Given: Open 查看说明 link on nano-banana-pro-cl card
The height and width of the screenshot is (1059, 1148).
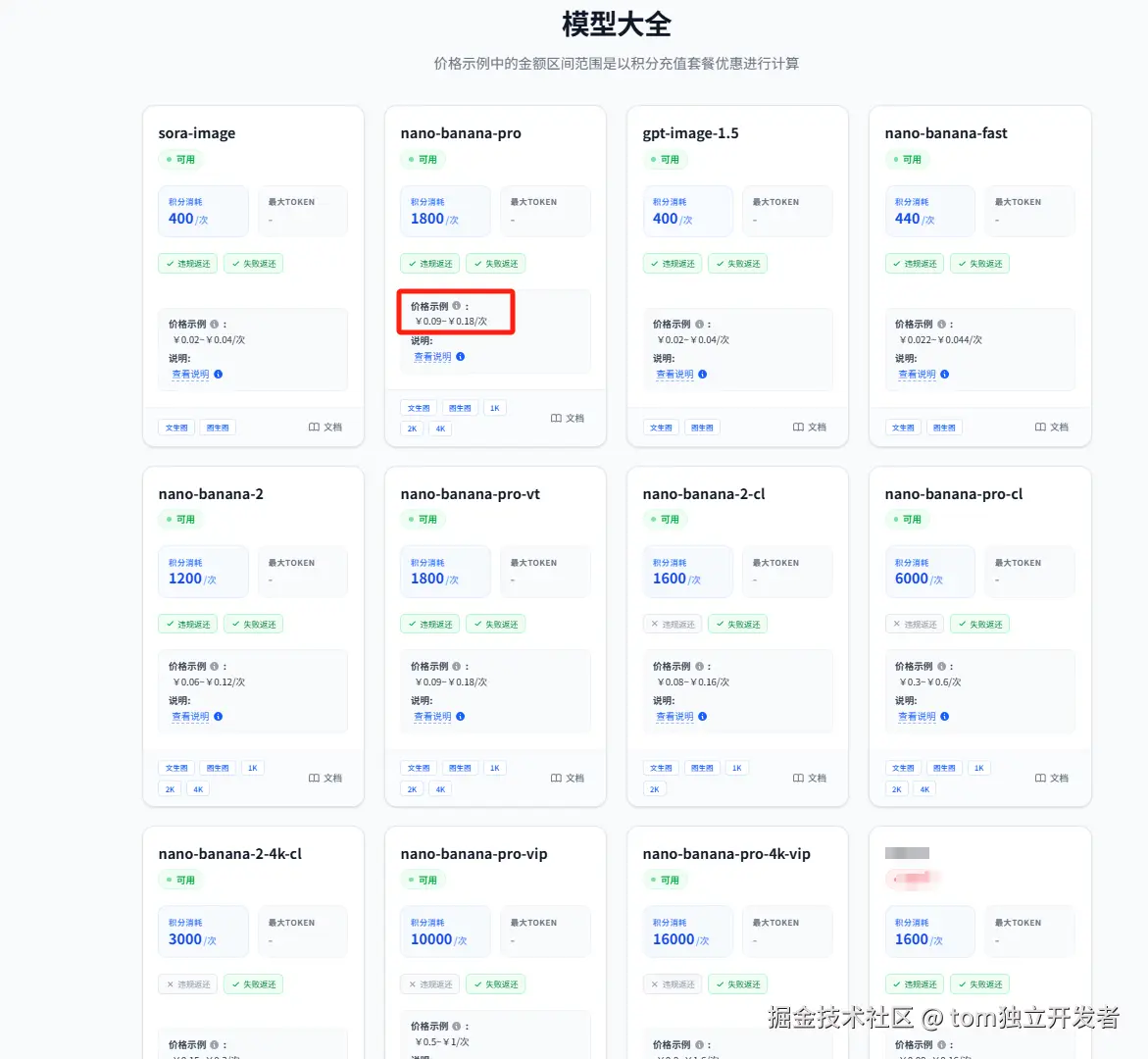Looking at the screenshot, I should click(x=918, y=716).
